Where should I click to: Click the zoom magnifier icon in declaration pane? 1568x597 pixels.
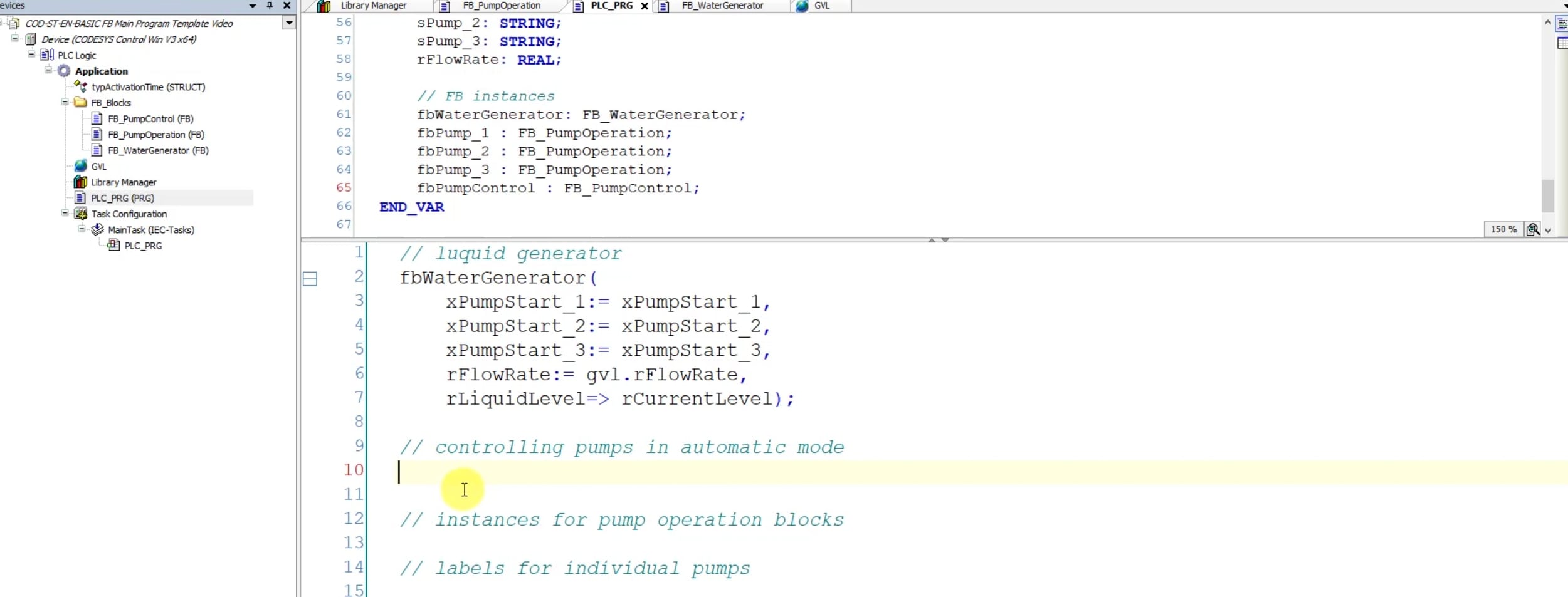click(1532, 229)
